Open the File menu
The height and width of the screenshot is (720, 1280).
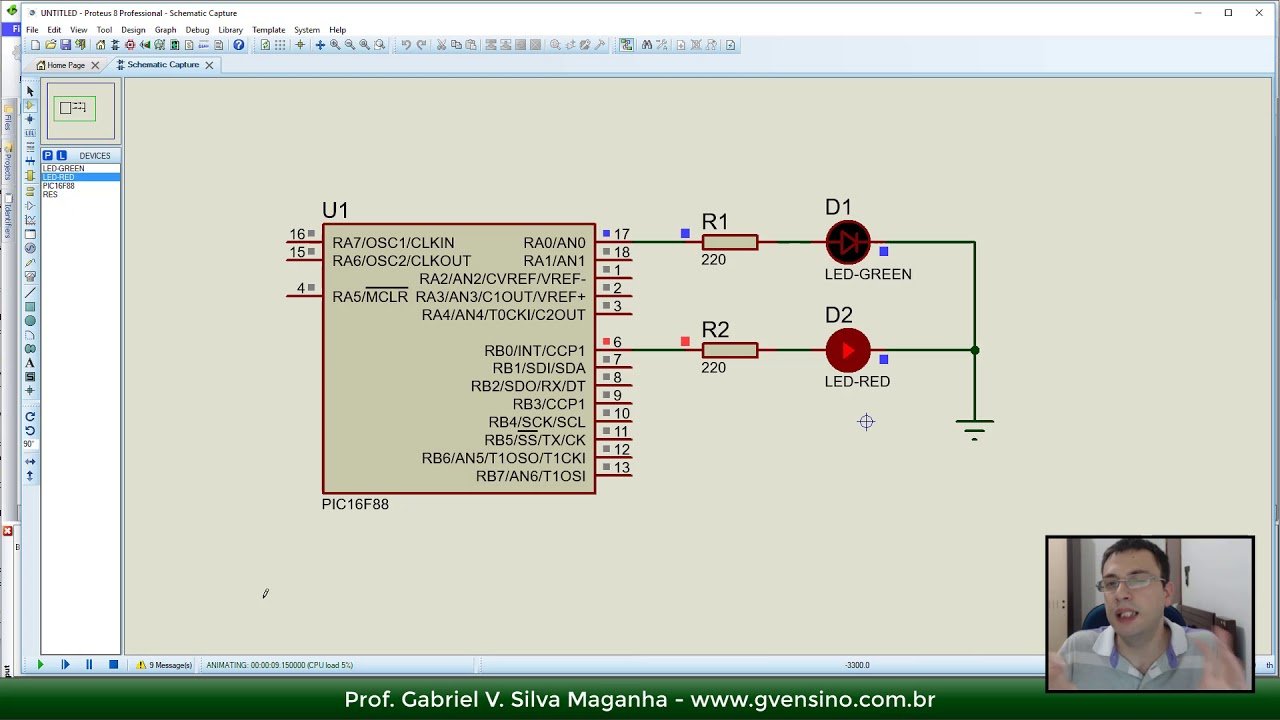[x=32, y=30]
